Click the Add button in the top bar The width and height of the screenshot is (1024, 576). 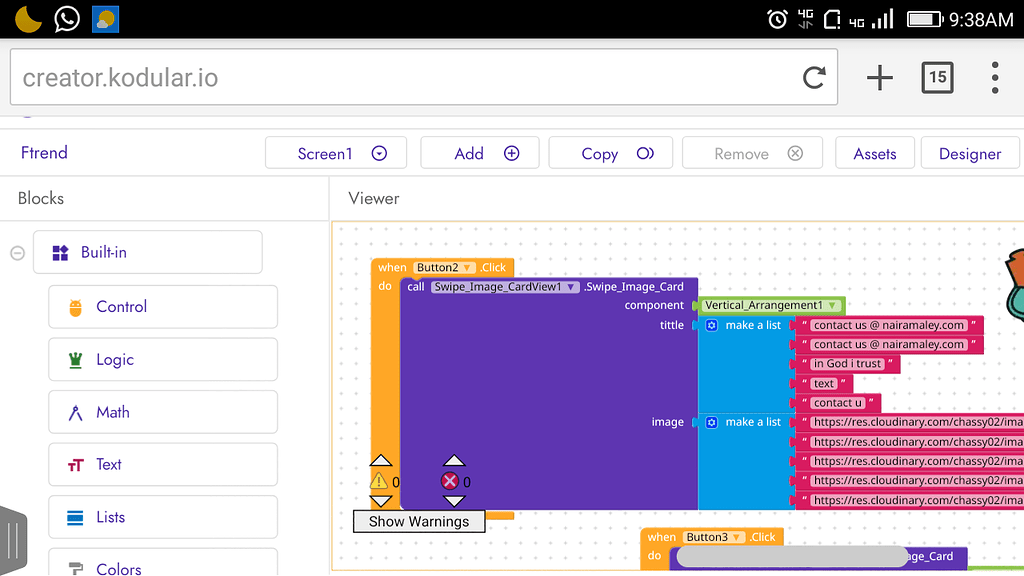[x=479, y=153]
